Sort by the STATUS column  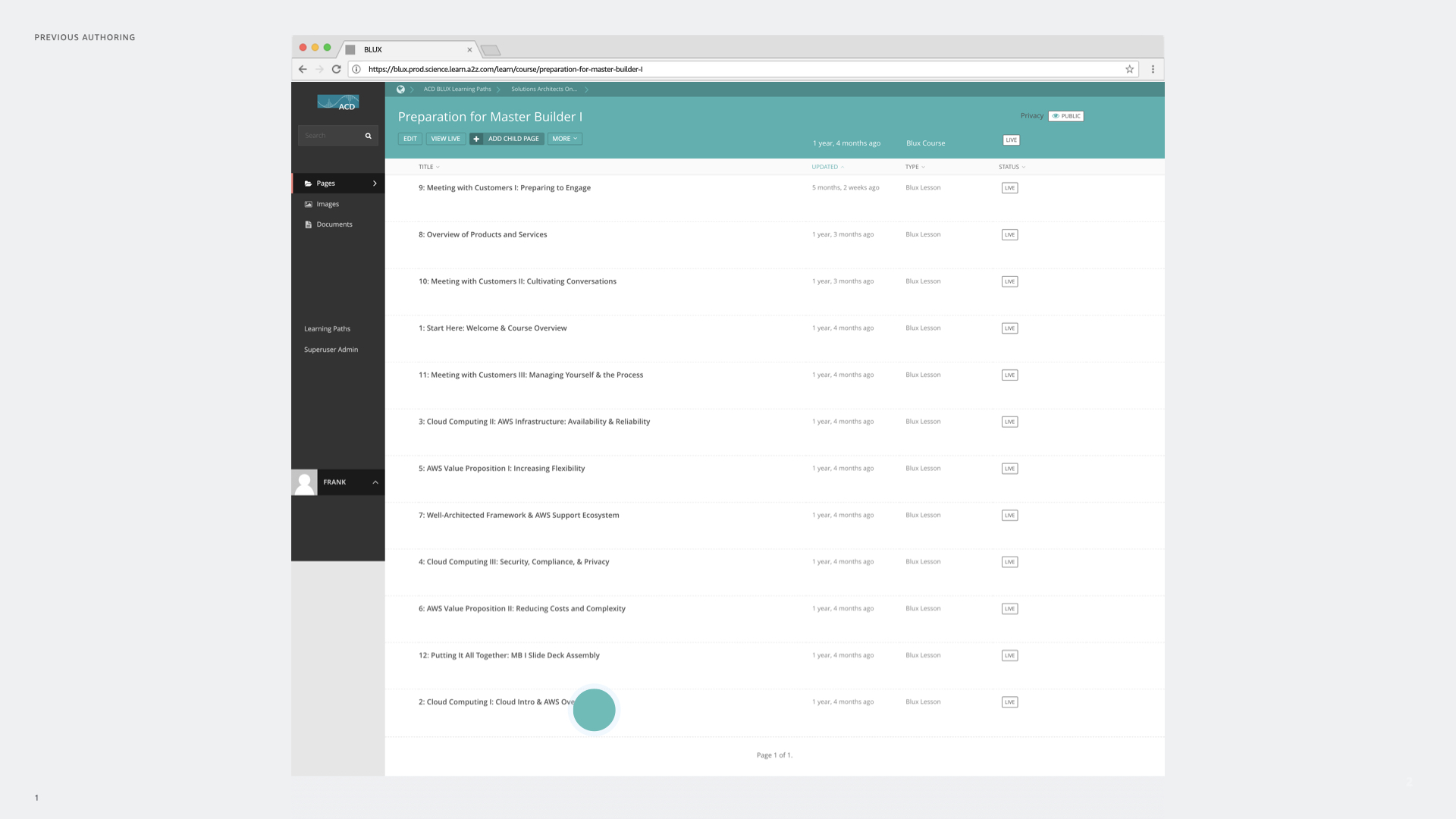pos(1012,167)
